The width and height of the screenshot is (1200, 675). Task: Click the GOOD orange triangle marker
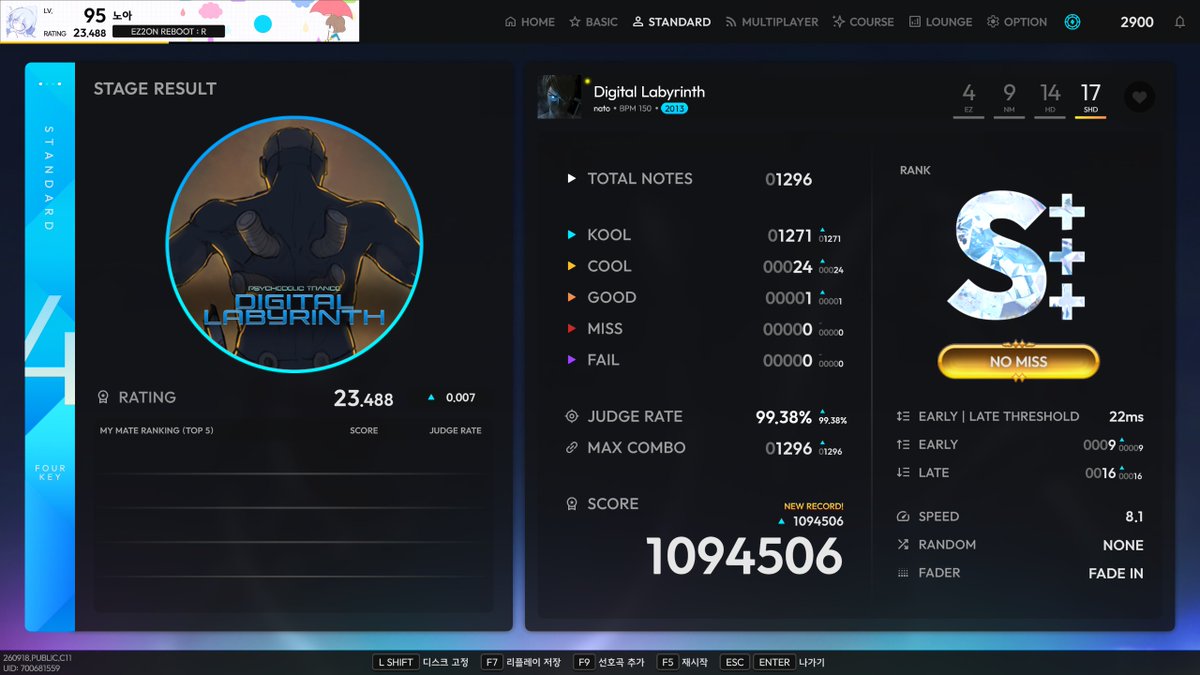pyautogui.click(x=571, y=297)
